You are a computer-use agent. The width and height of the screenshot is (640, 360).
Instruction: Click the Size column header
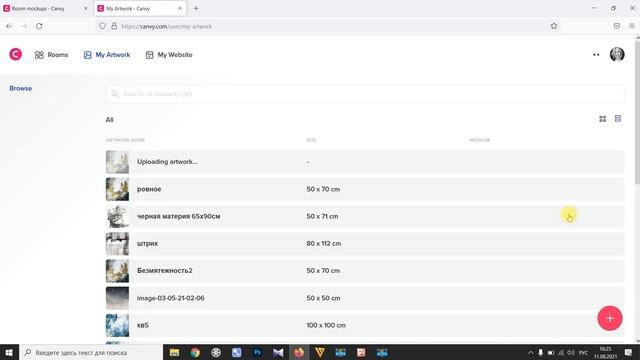pyautogui.click(x=311, y=140)
